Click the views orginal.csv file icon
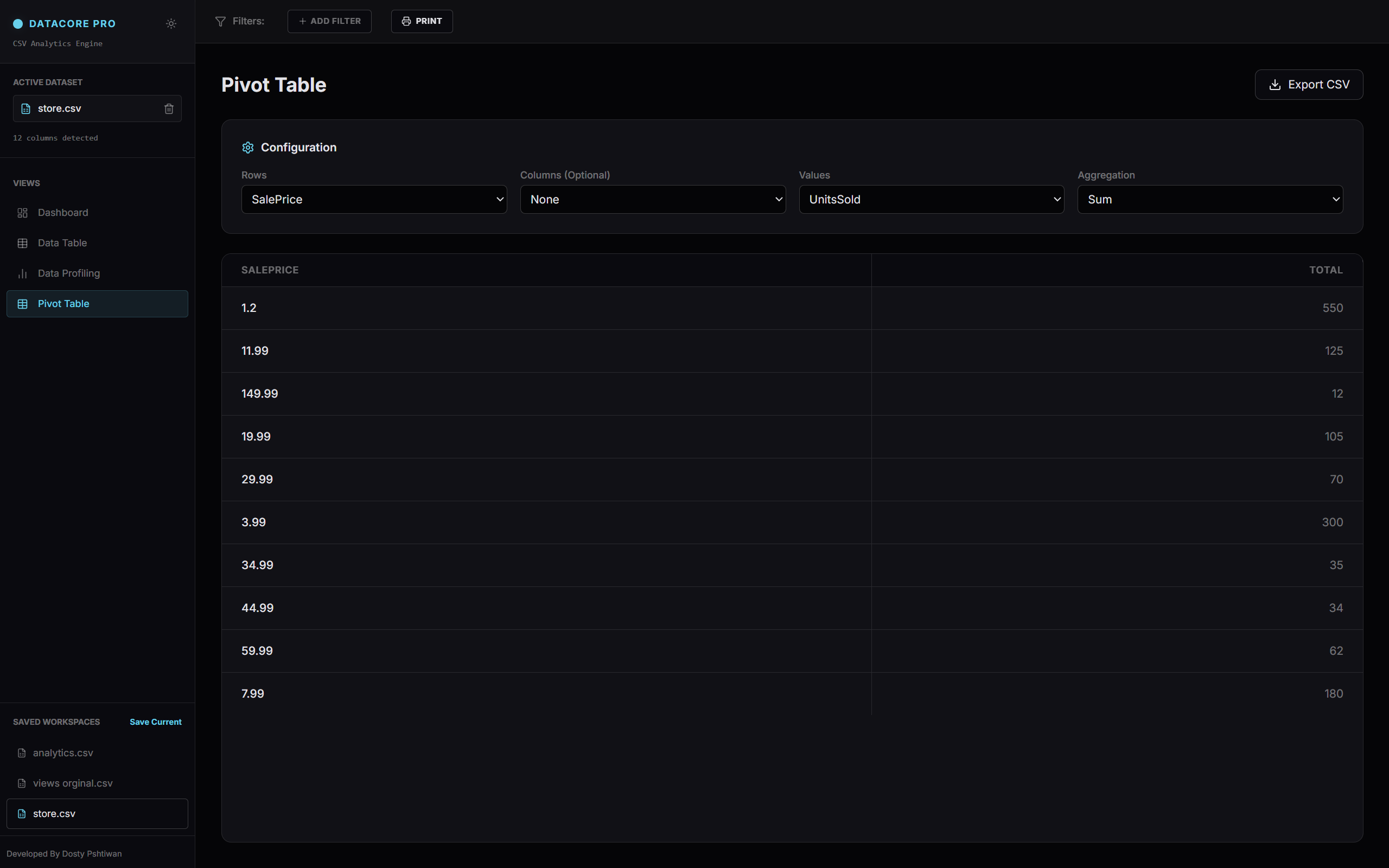This screenshot has height=868, width=1389. point(22,783)
